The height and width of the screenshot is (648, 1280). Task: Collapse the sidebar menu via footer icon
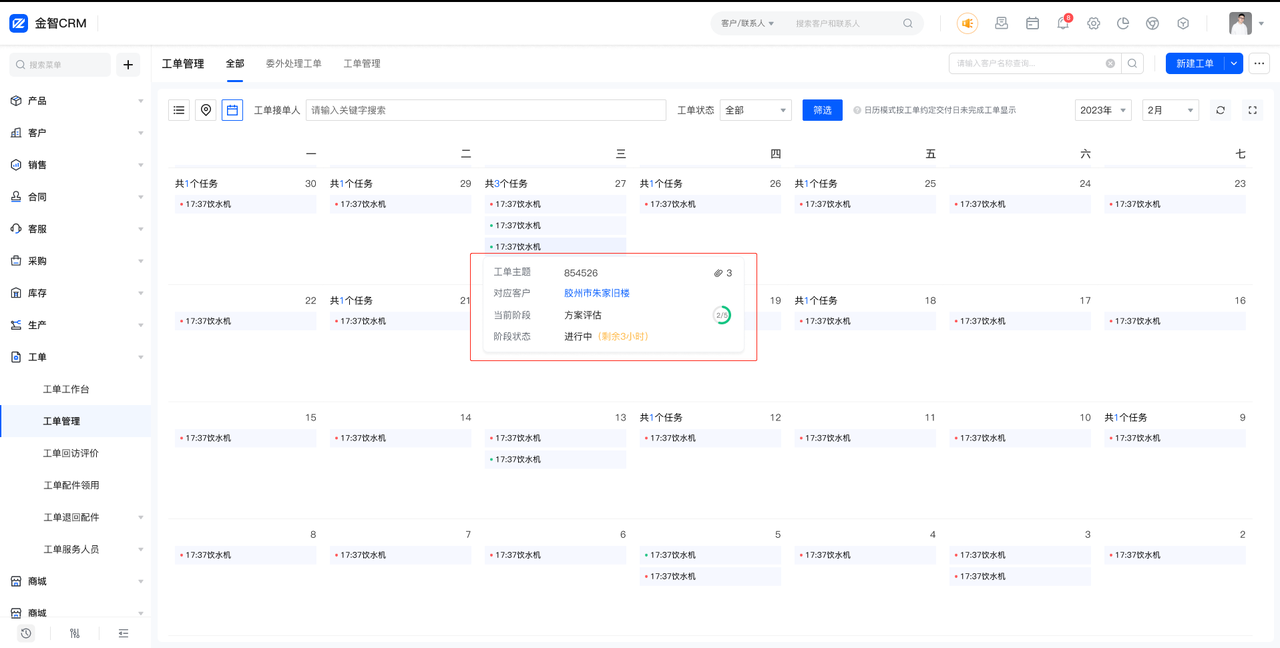(123, 633)
